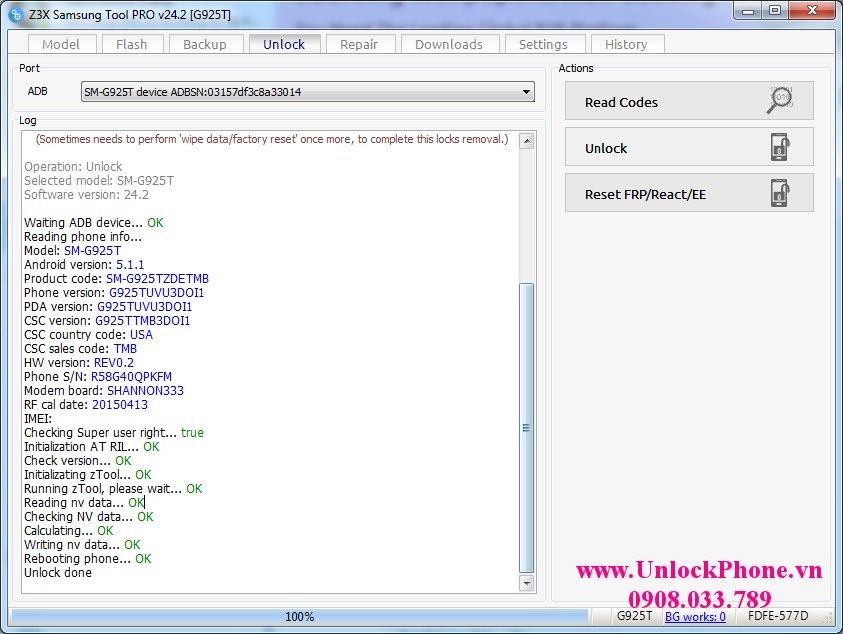This screenshot has width=843, height=634.
Task: Open the Backup tab
Action: (x=205, y=43)
